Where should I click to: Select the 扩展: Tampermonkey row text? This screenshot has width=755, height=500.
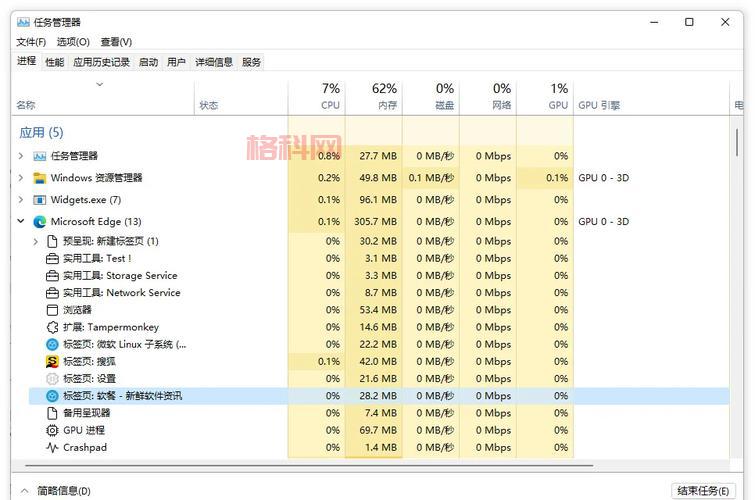tap(111, 327)
